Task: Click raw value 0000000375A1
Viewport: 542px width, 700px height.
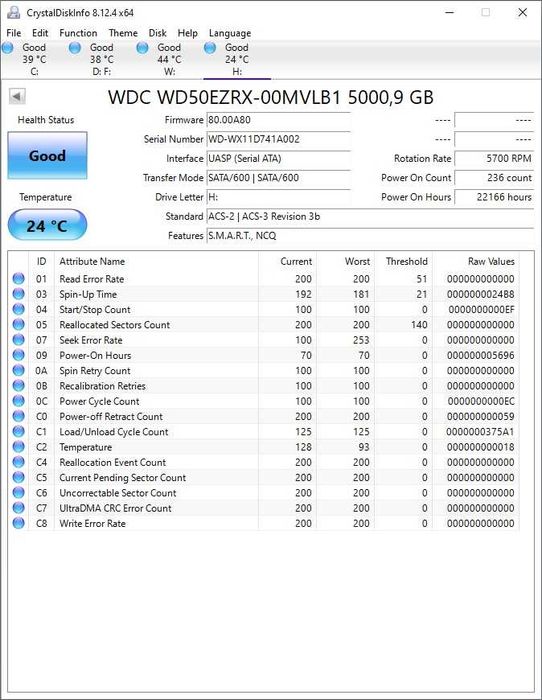Action: point(480,432)
